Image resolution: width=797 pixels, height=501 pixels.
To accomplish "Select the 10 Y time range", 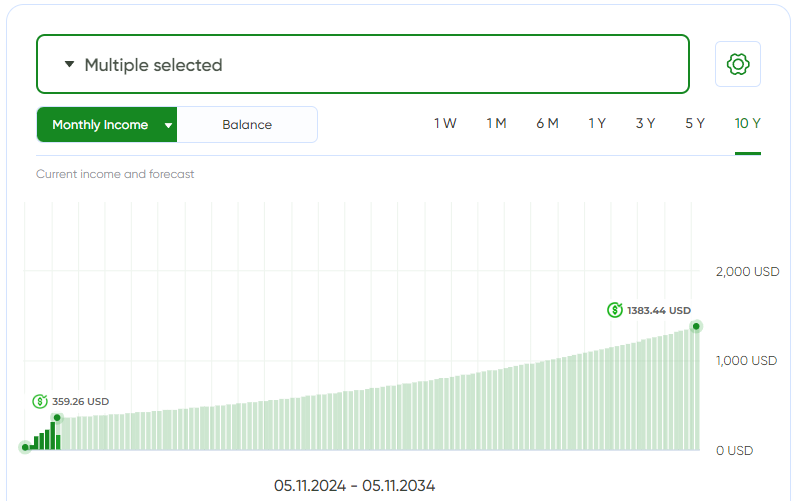I will click(x=747, y=123).
